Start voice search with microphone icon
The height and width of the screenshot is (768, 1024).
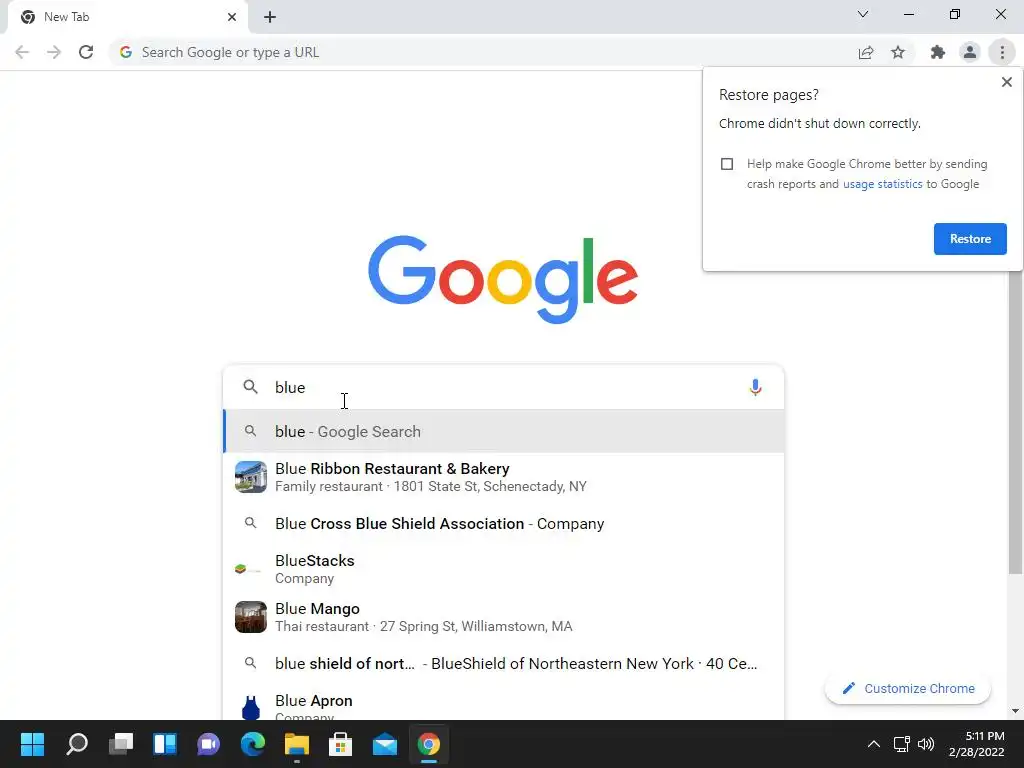pos(755,387)
